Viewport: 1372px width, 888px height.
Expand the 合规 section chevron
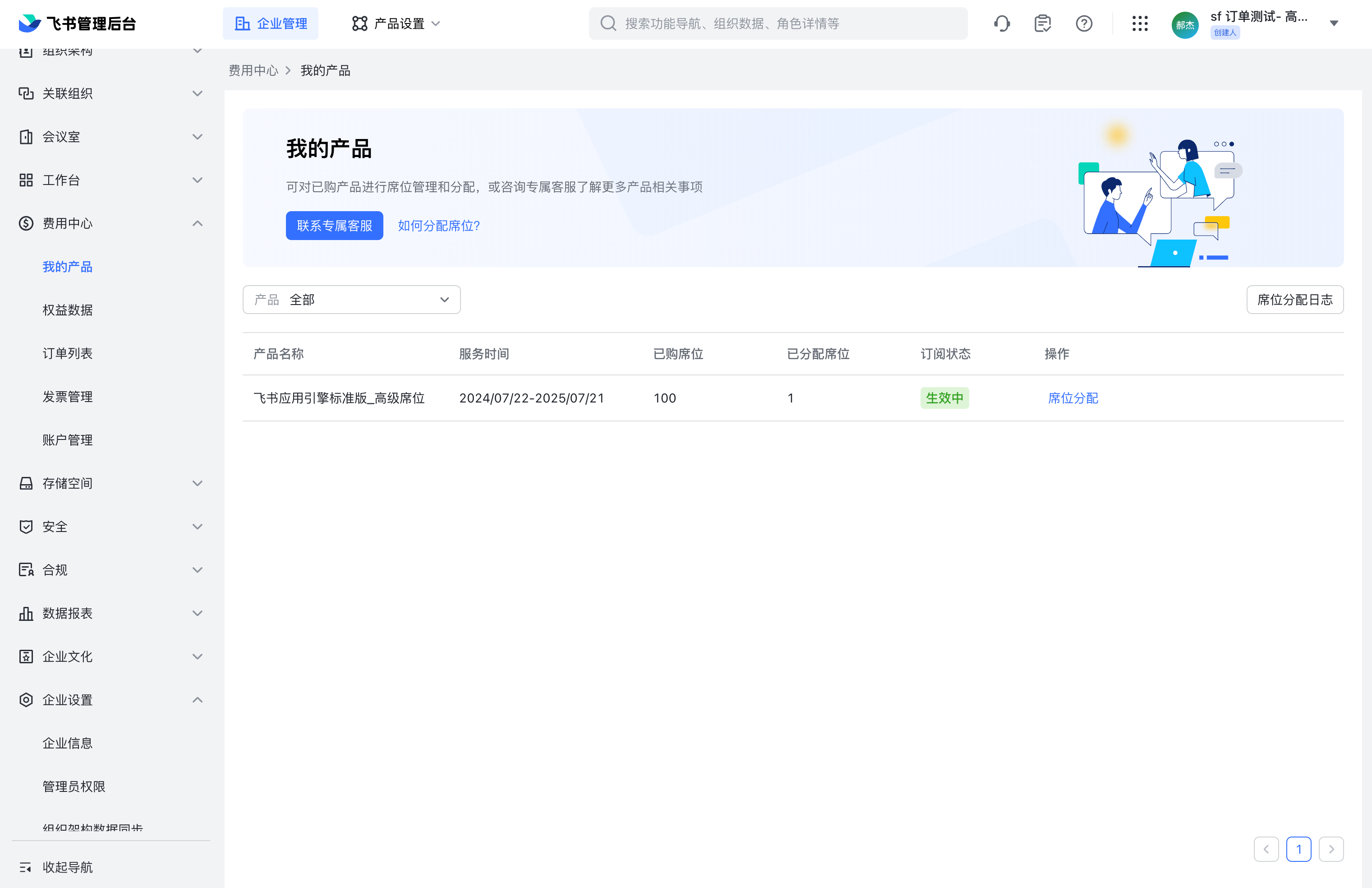point(198,570)
